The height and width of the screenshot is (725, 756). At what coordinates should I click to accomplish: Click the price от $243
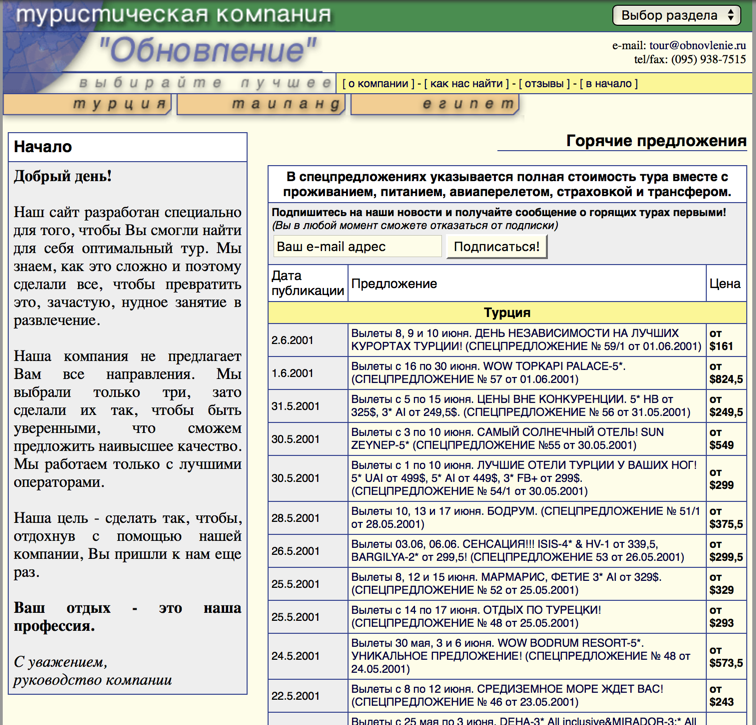721,696
